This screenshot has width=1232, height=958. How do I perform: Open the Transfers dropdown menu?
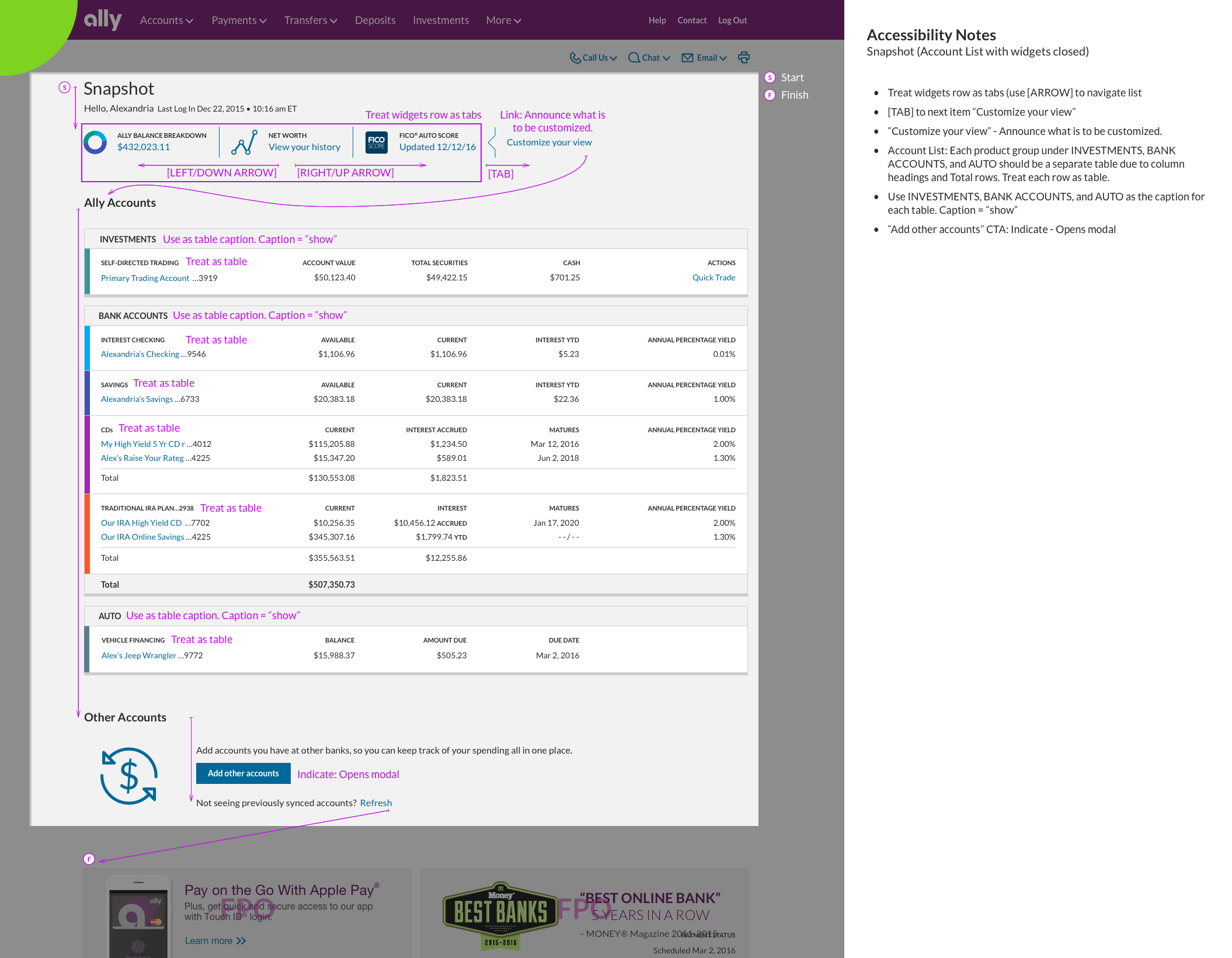pos(311,20)
